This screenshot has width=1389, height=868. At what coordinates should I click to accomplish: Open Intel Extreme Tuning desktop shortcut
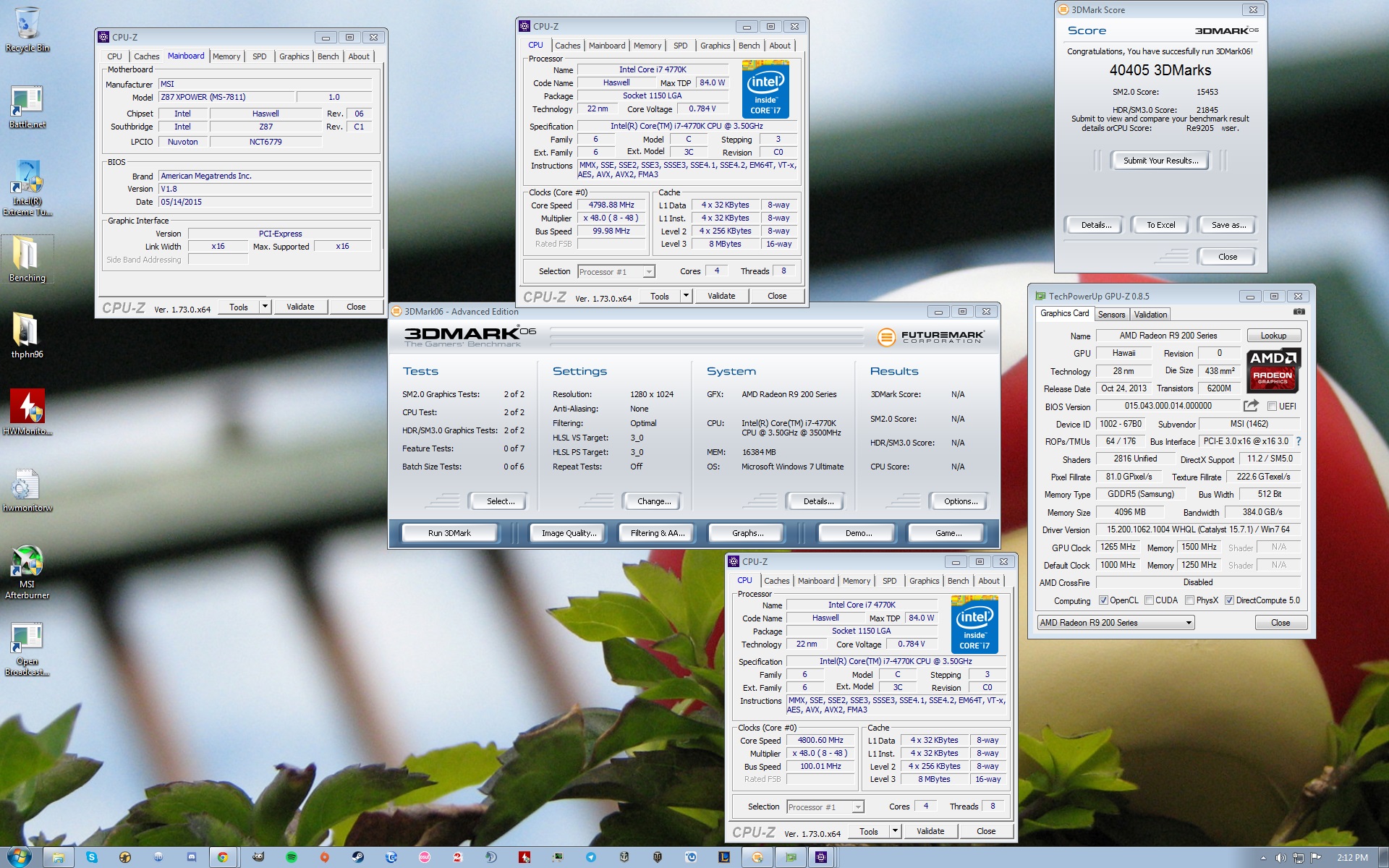pos(27,188)
